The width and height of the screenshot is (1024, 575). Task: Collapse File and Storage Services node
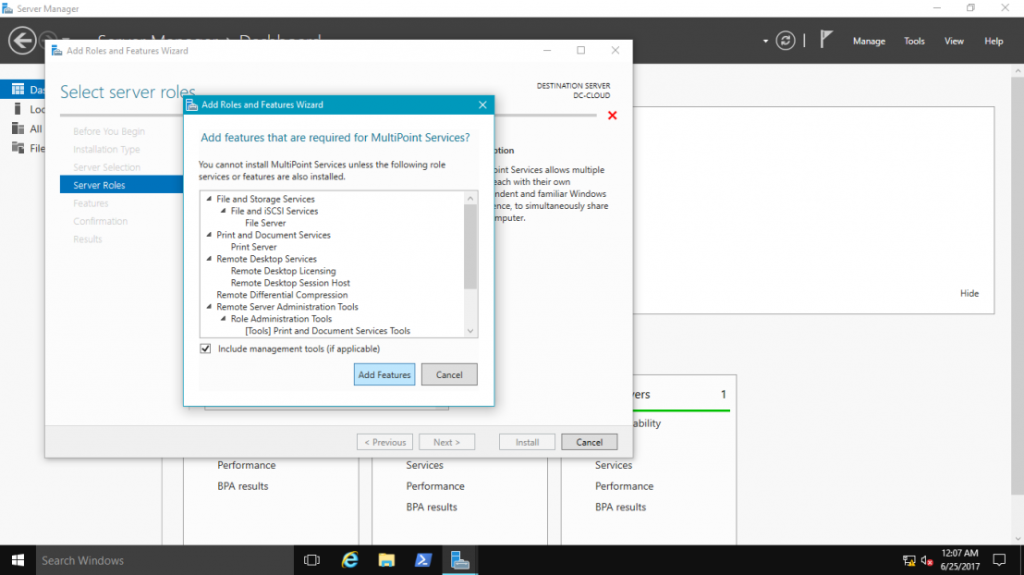coord(209,199)
